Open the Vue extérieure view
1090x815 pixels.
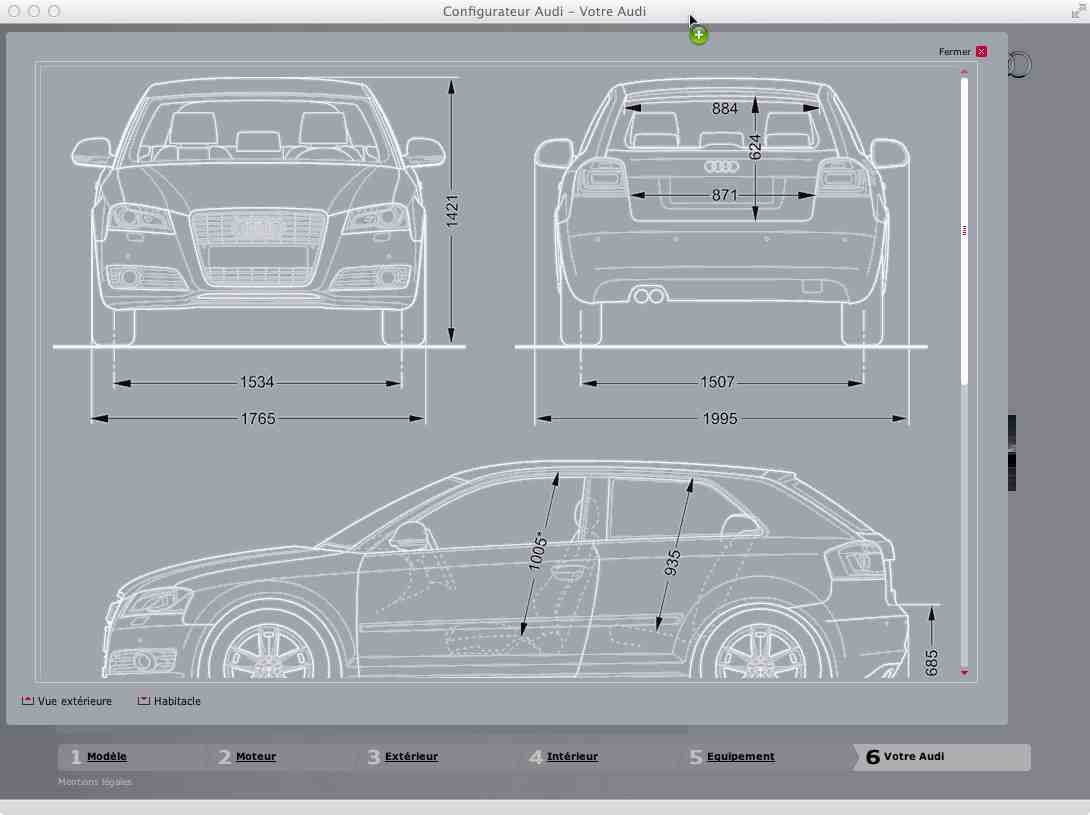(x=74, y=701)
